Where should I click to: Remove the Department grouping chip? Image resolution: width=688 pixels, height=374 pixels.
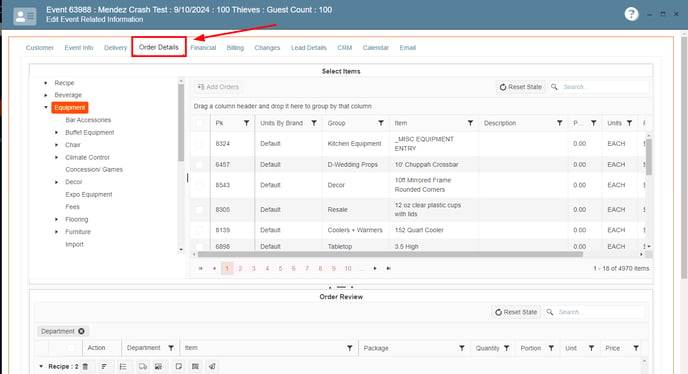tap(81, 331)
